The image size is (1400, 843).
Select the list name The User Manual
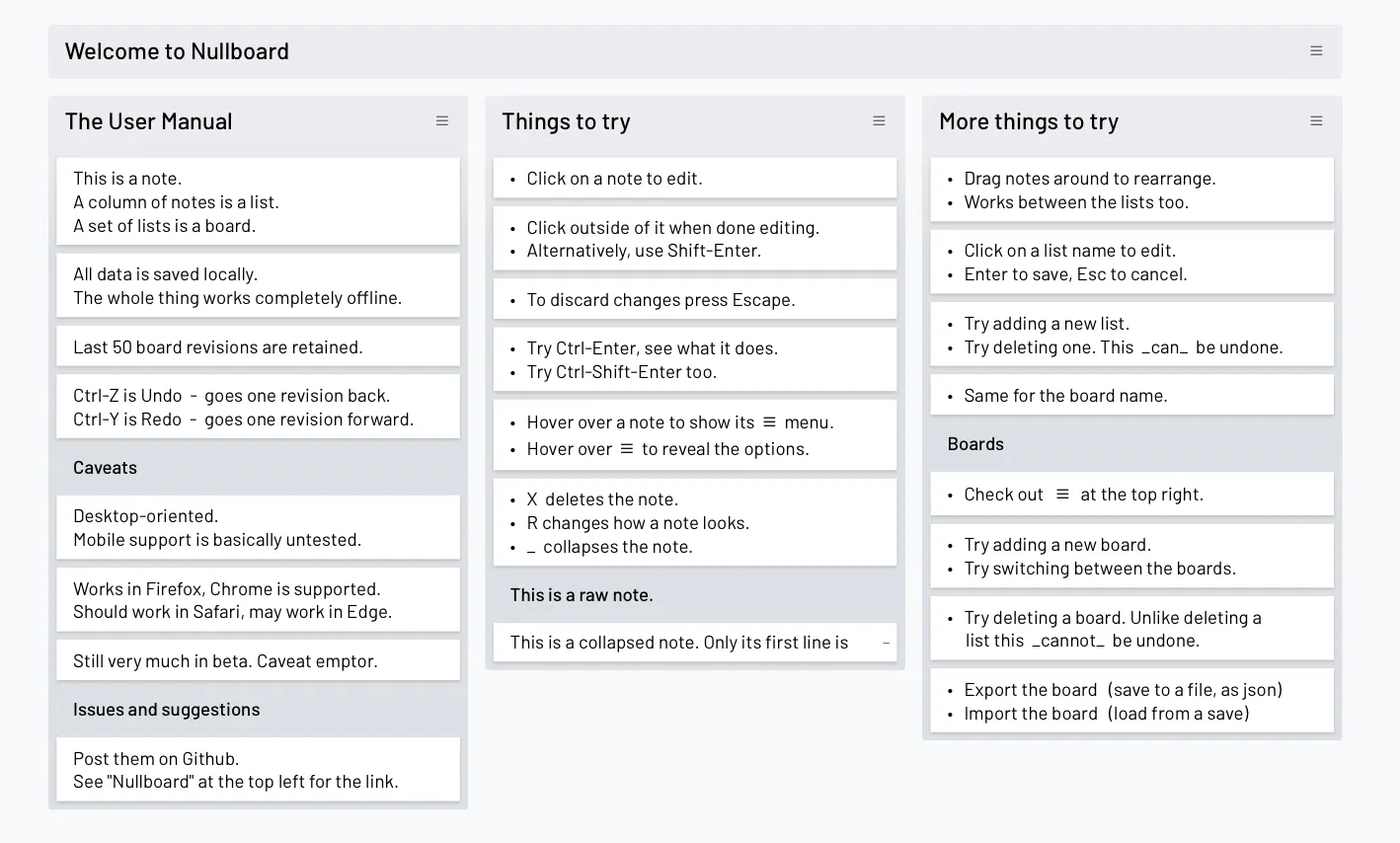pyautogui.click(x=148, y=121)
